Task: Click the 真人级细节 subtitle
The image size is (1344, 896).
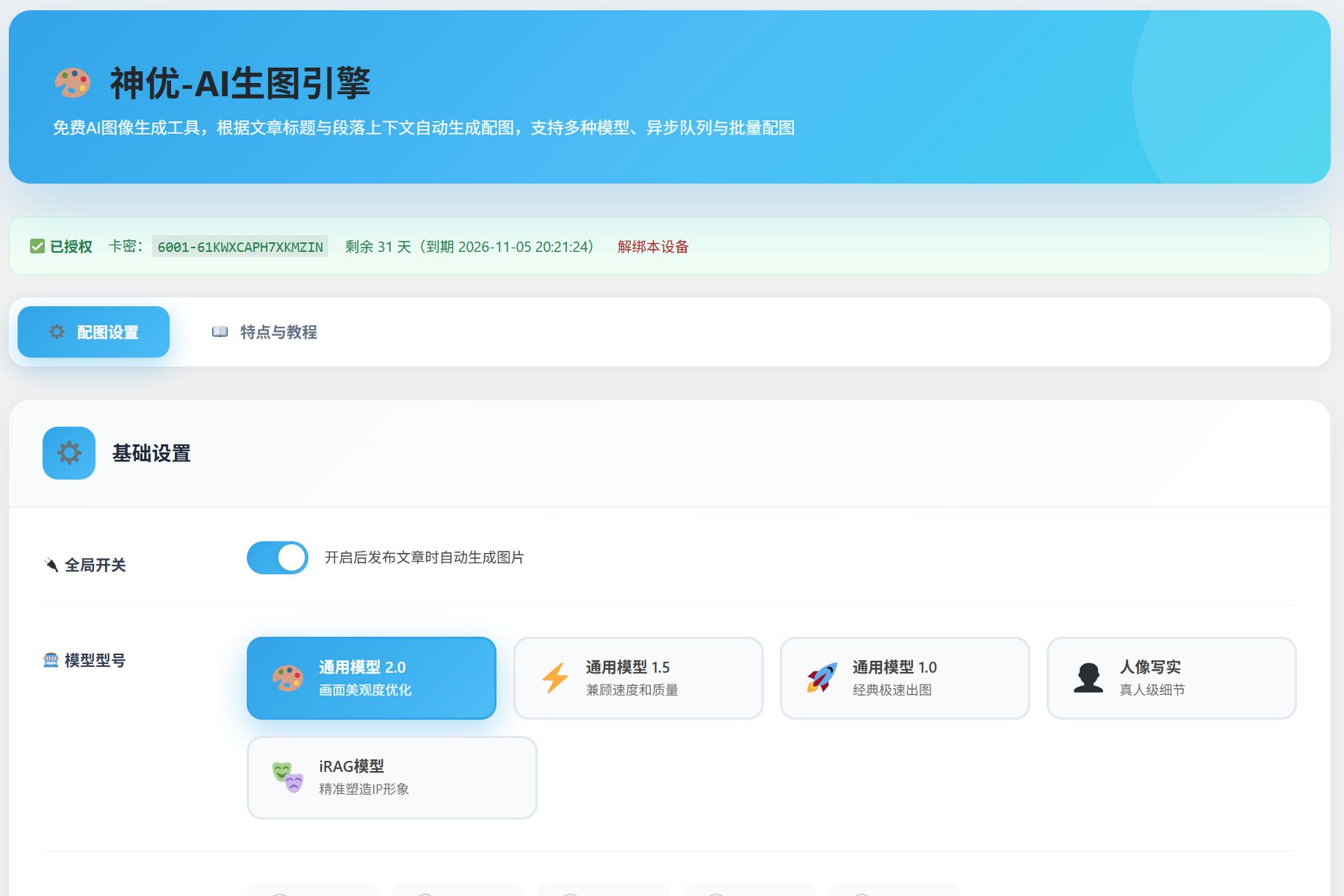Action: [1152, 690]
